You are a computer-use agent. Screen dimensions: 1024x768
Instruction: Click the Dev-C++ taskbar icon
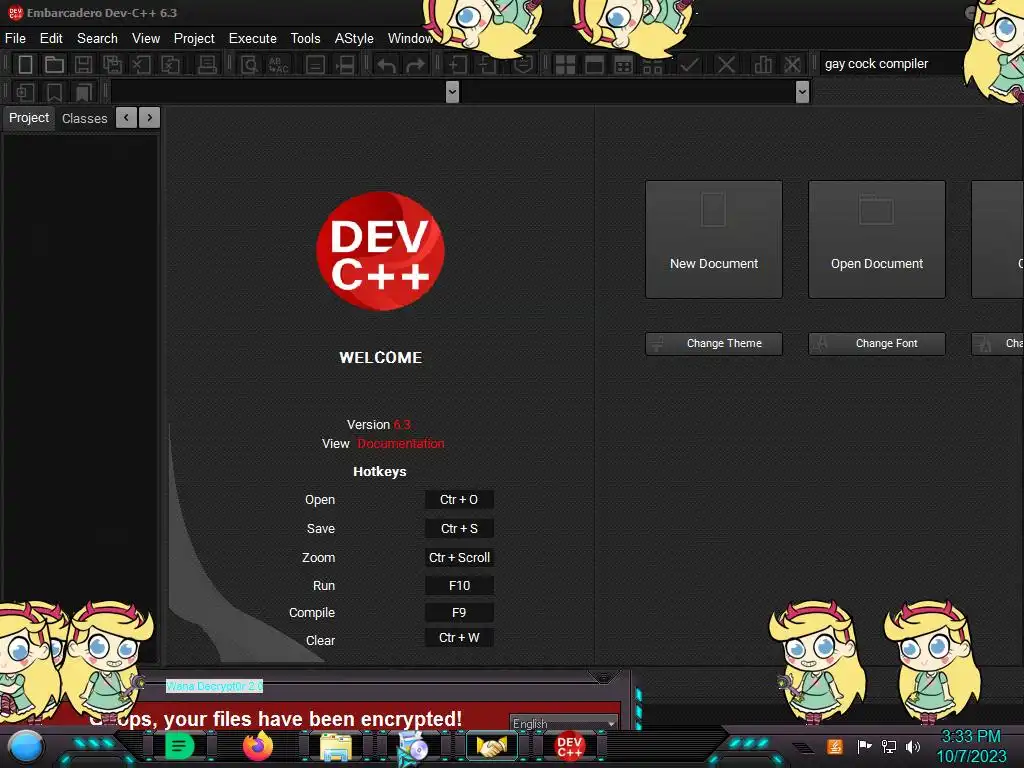pyautogui.click(x=569, y=746)
